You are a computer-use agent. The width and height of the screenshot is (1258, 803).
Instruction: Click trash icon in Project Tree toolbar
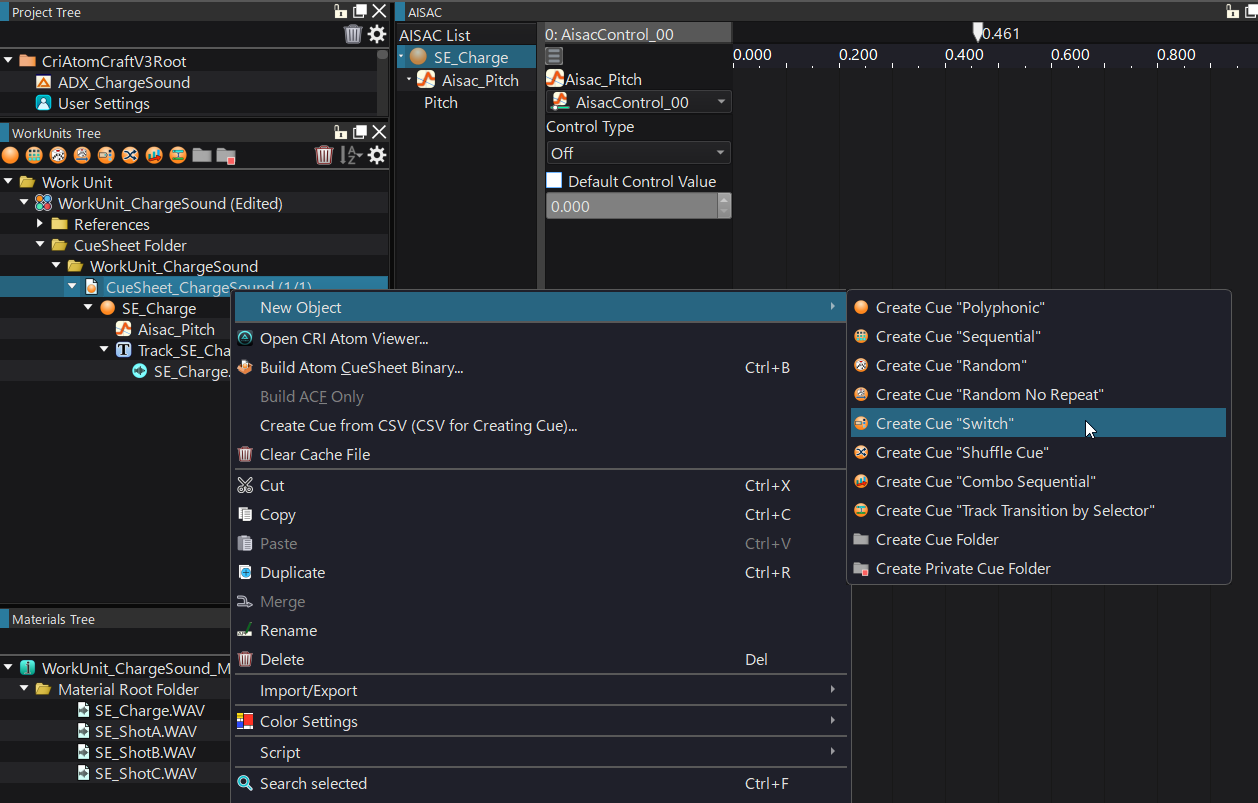tap(353, 35)
